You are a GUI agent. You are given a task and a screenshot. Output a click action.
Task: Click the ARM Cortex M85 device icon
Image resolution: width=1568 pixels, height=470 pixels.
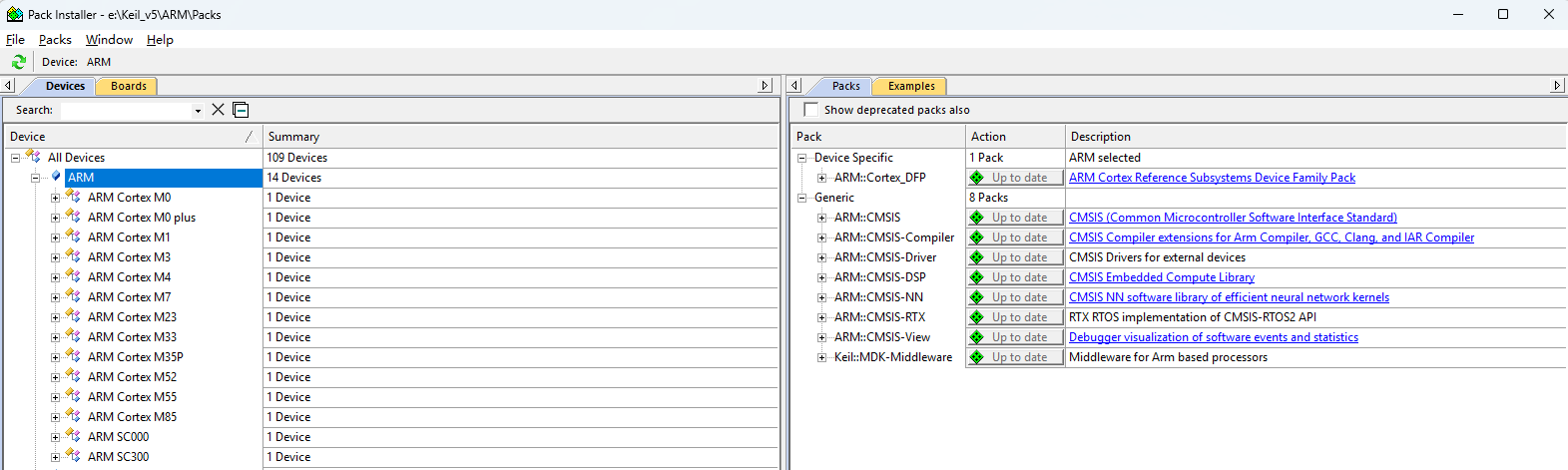click(73, 416)
